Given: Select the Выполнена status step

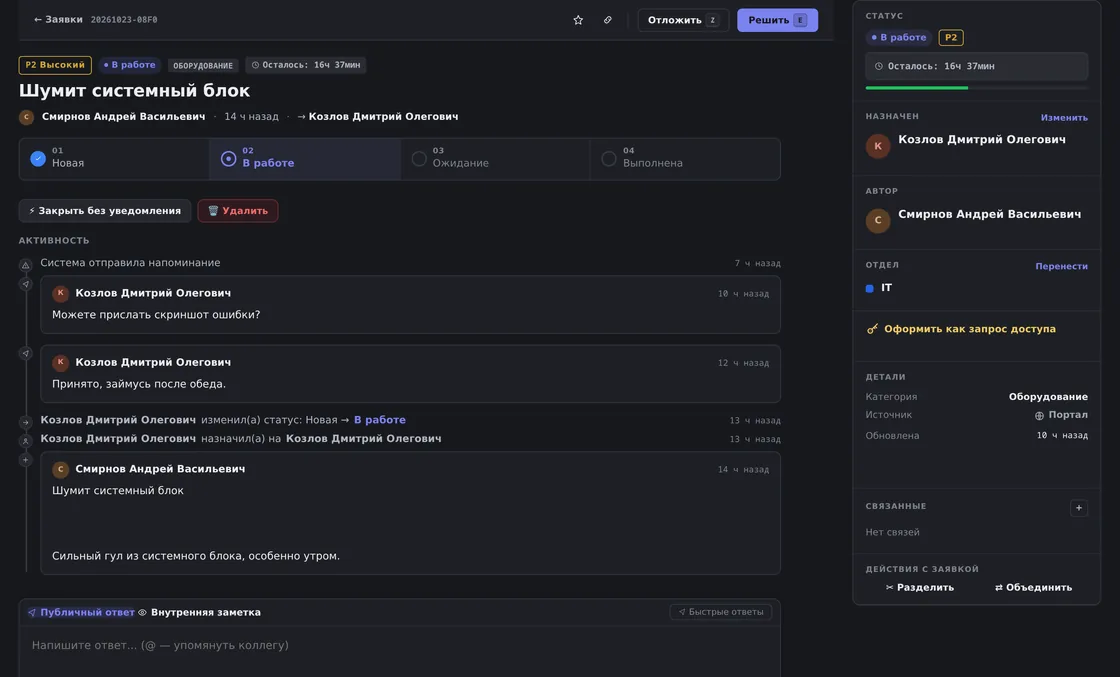Looking at the screenshot, I should (685, 159).
